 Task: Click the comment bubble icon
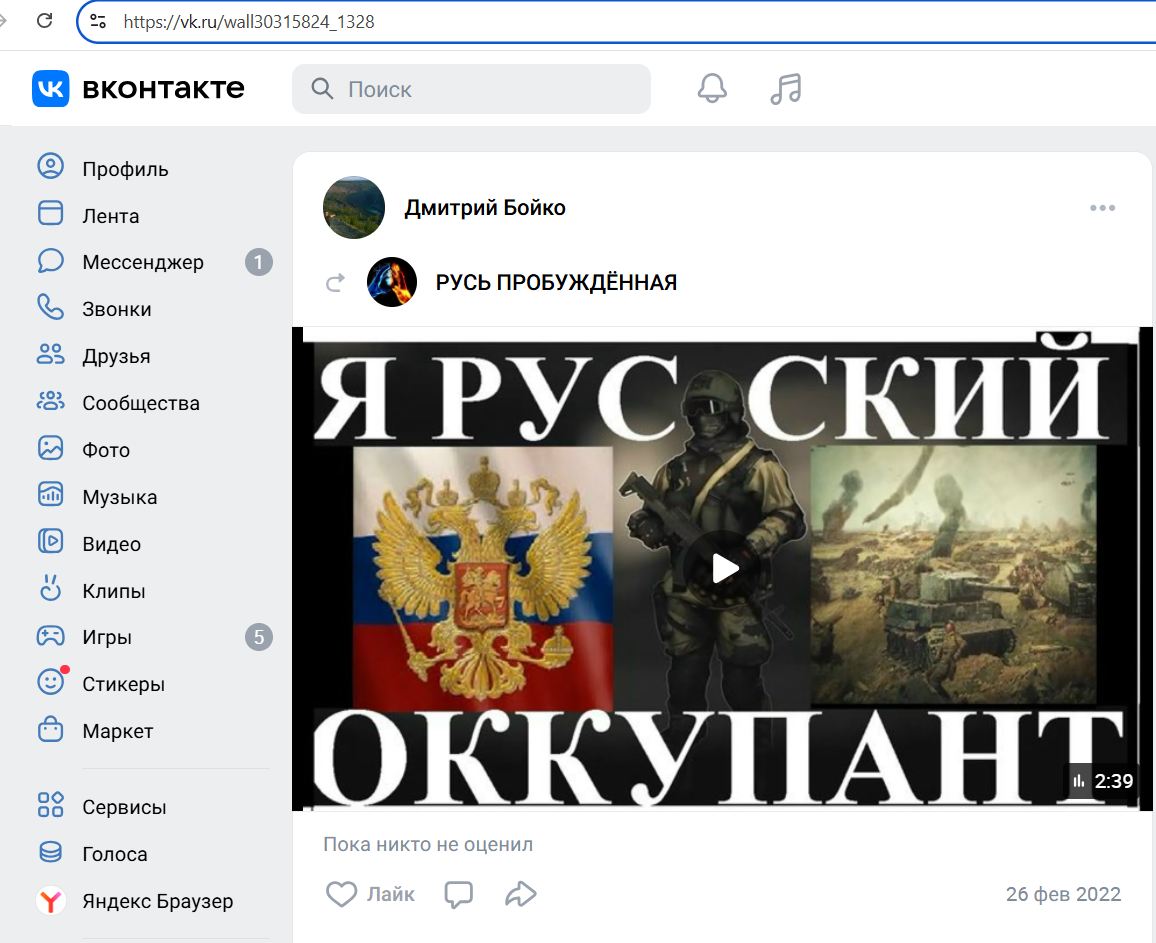click(459, 894)
